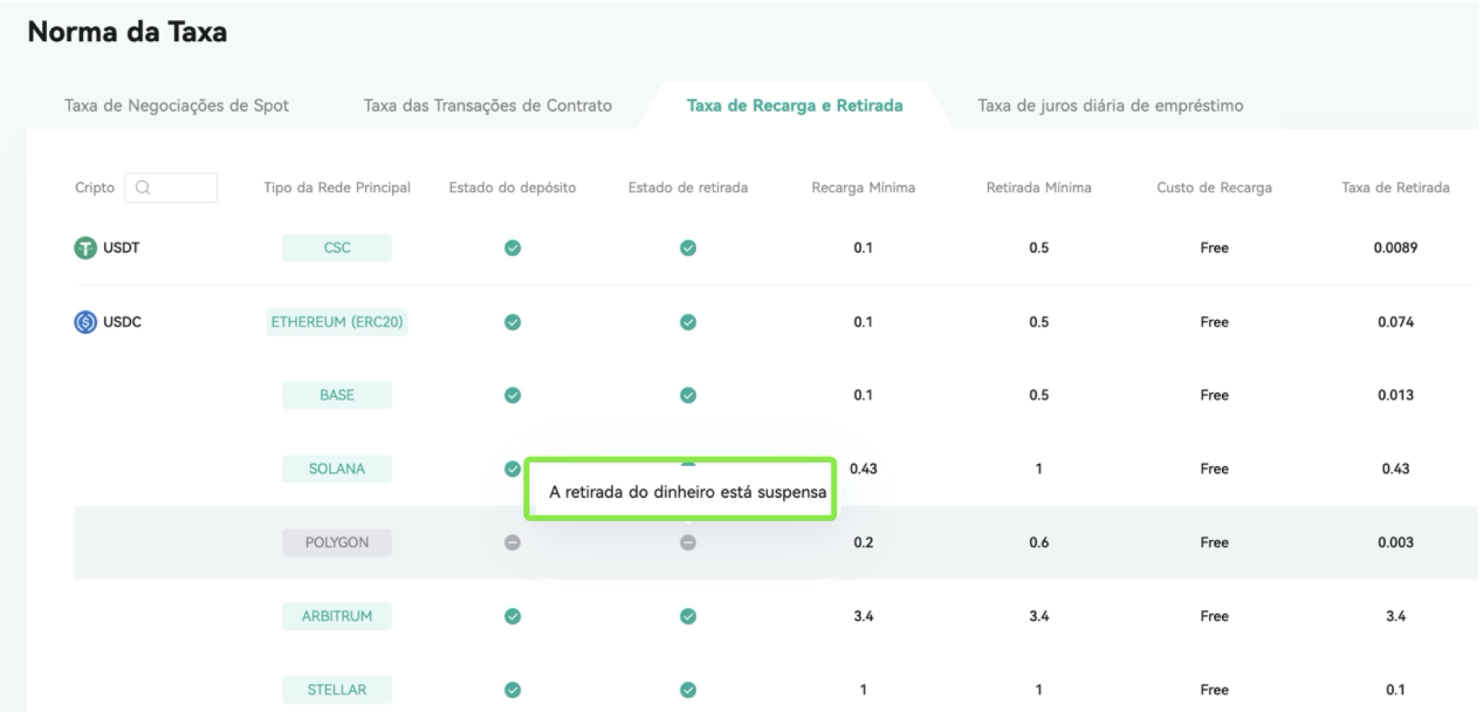Viewport: 1480px width, 712px height.
Task: Click the ETHEREUM (ERC20) withdrawal status checkmark
Action: pos(688,322)
